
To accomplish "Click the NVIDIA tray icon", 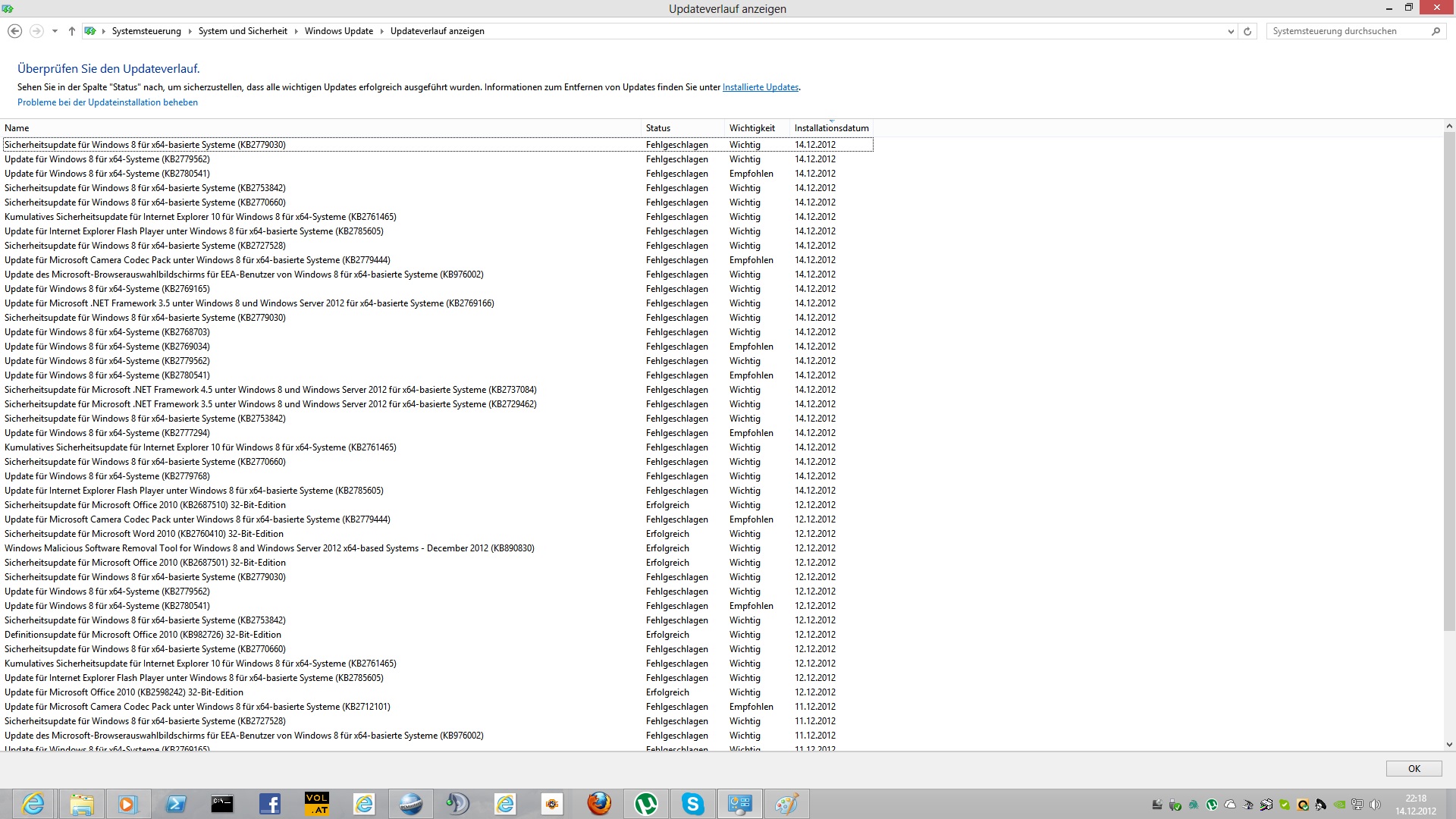I will click(x=1339, y=805).
